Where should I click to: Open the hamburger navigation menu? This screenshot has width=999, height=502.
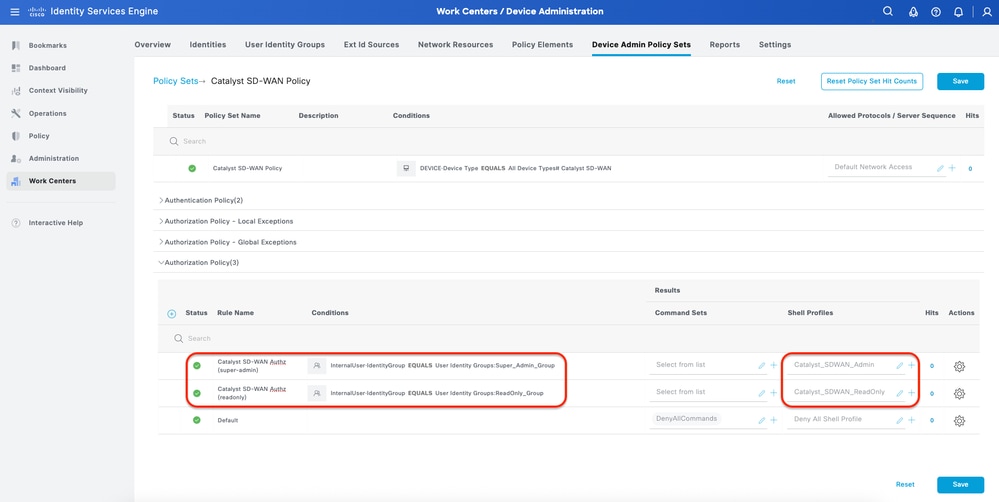pos(15,11)
